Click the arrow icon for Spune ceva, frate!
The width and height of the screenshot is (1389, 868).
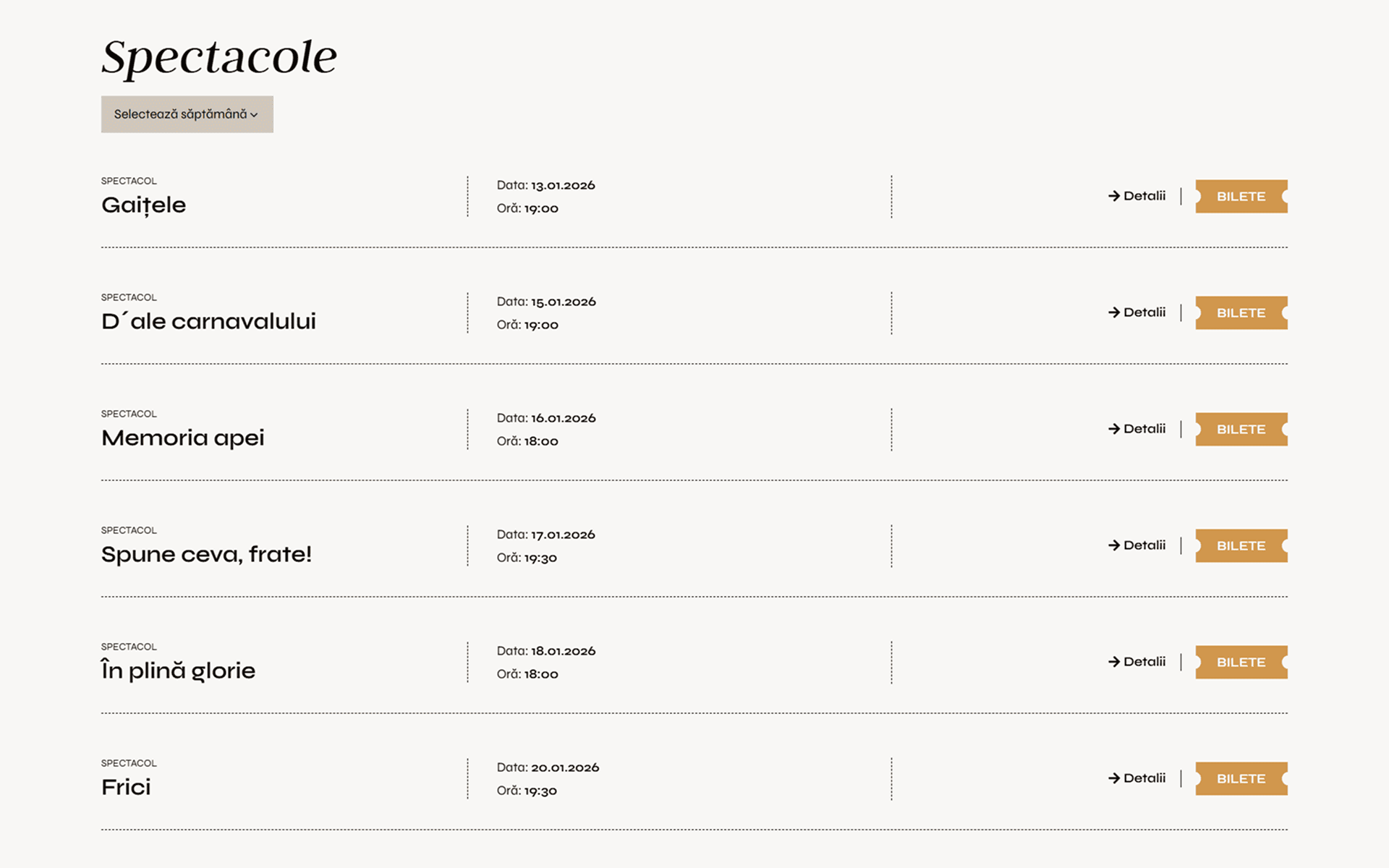1114,545
